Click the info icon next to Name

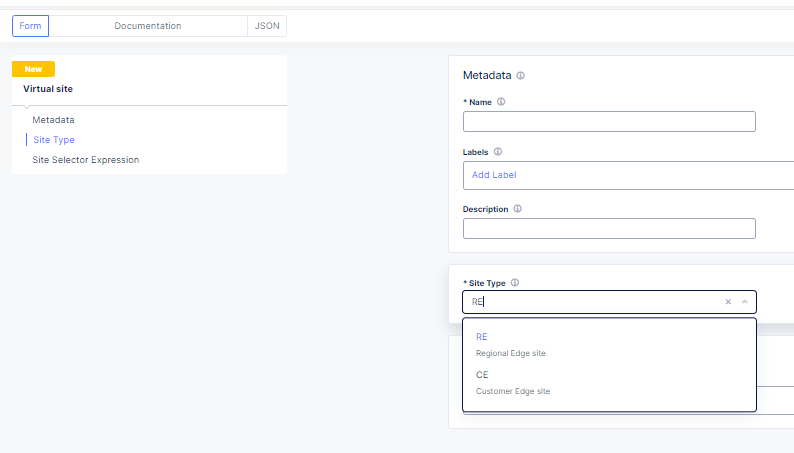tap(501, 102)
